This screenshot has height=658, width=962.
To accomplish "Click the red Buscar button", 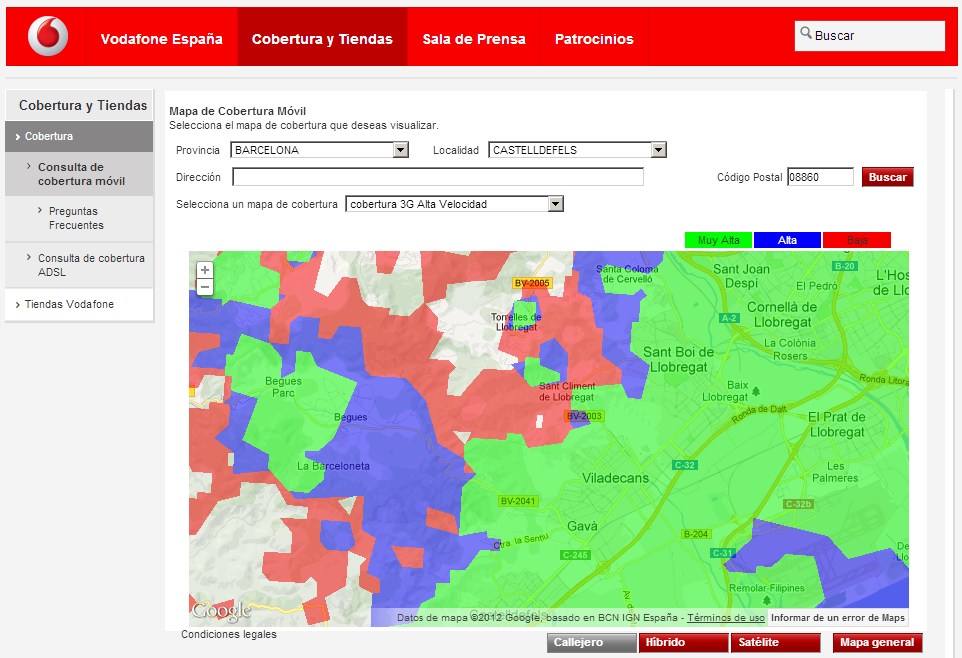I will pyautogui.click(x=888, y=177).
